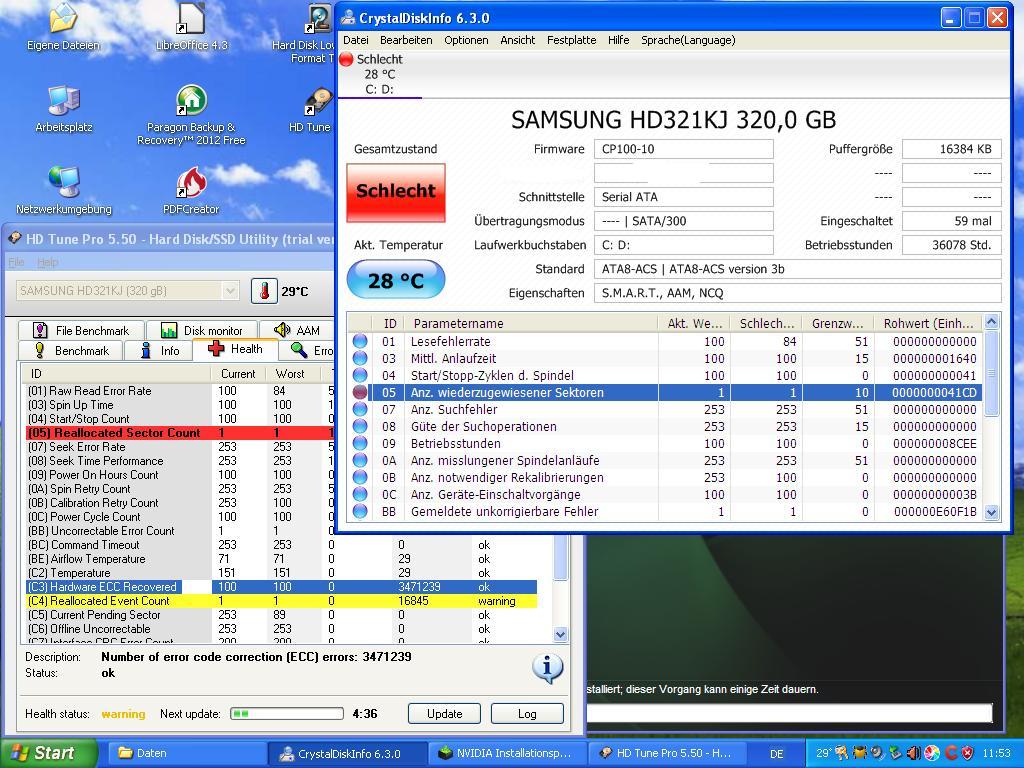
Task: Select the Schlecht disk entry with red dot
Action: coord(380,74)
